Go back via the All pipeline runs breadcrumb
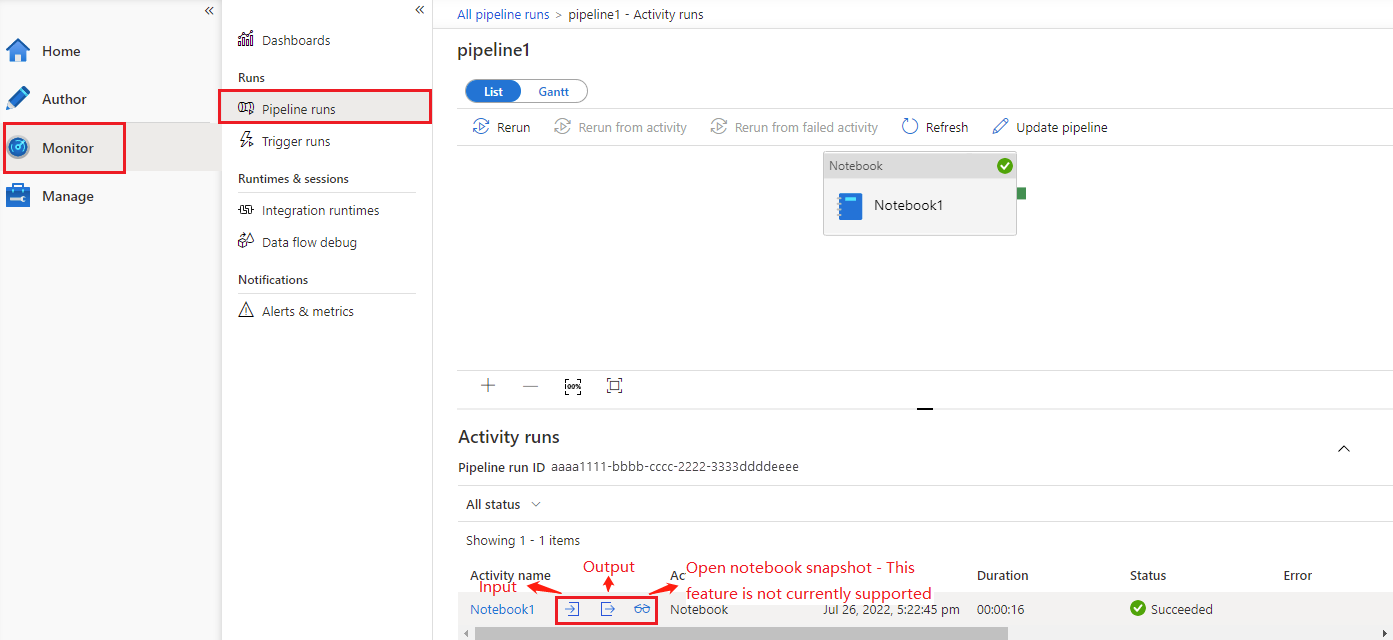 point(503,14)
